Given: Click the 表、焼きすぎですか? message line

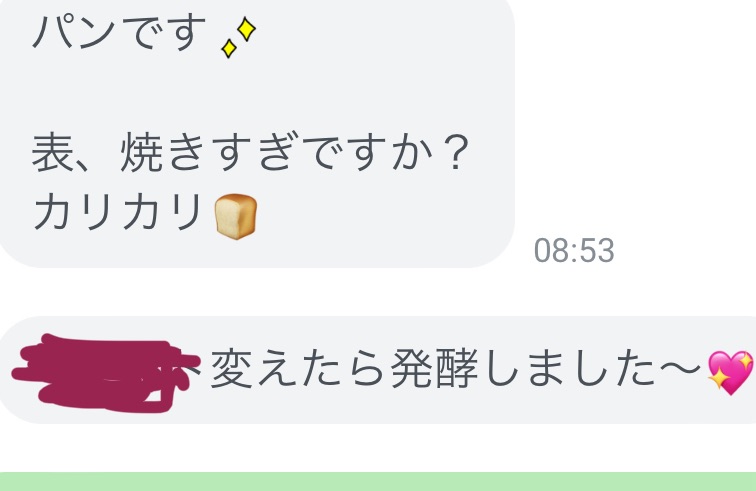Looking at the screenshot, I should pos(251,152).
